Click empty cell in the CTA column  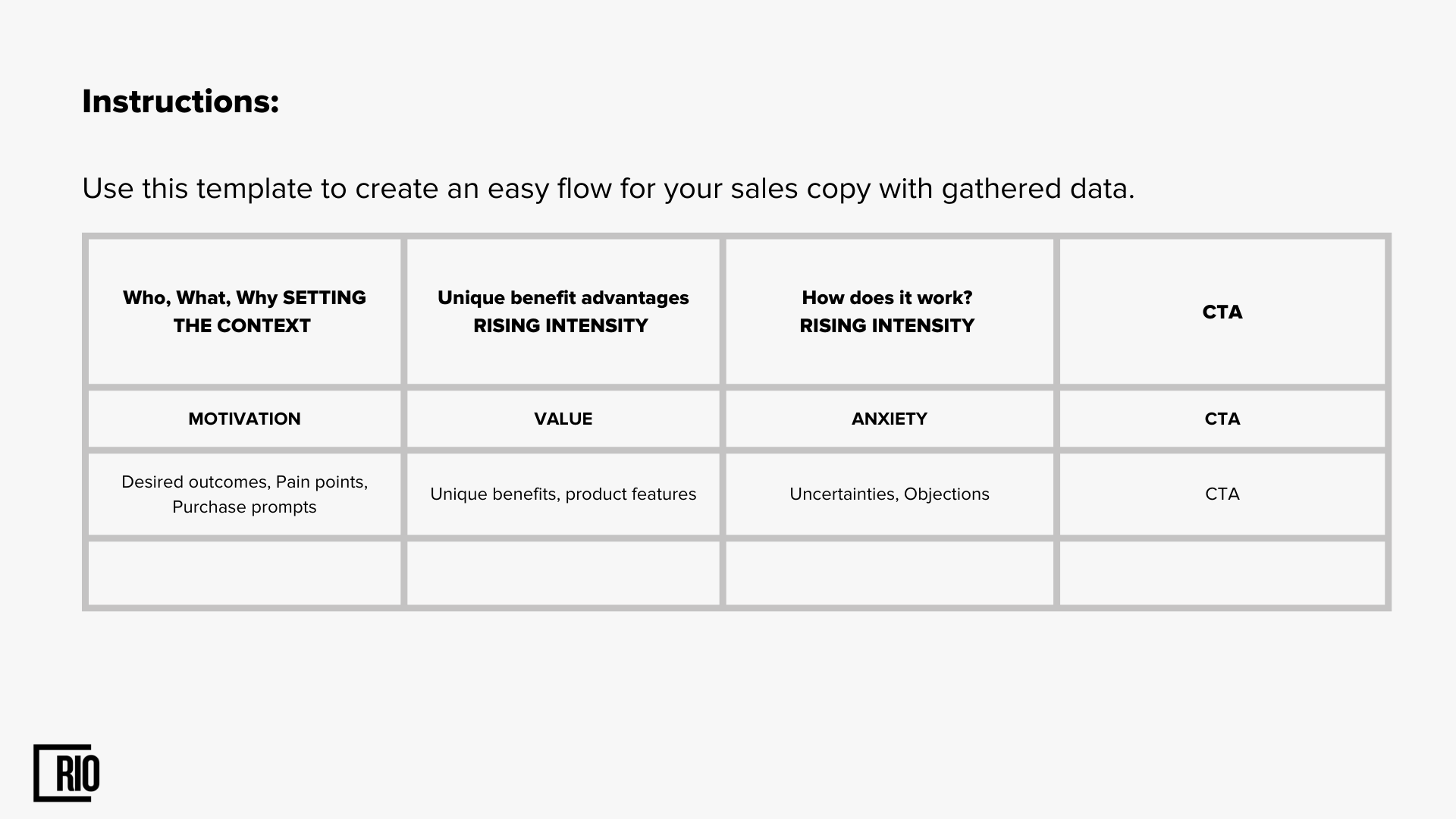pos(1222,573)
